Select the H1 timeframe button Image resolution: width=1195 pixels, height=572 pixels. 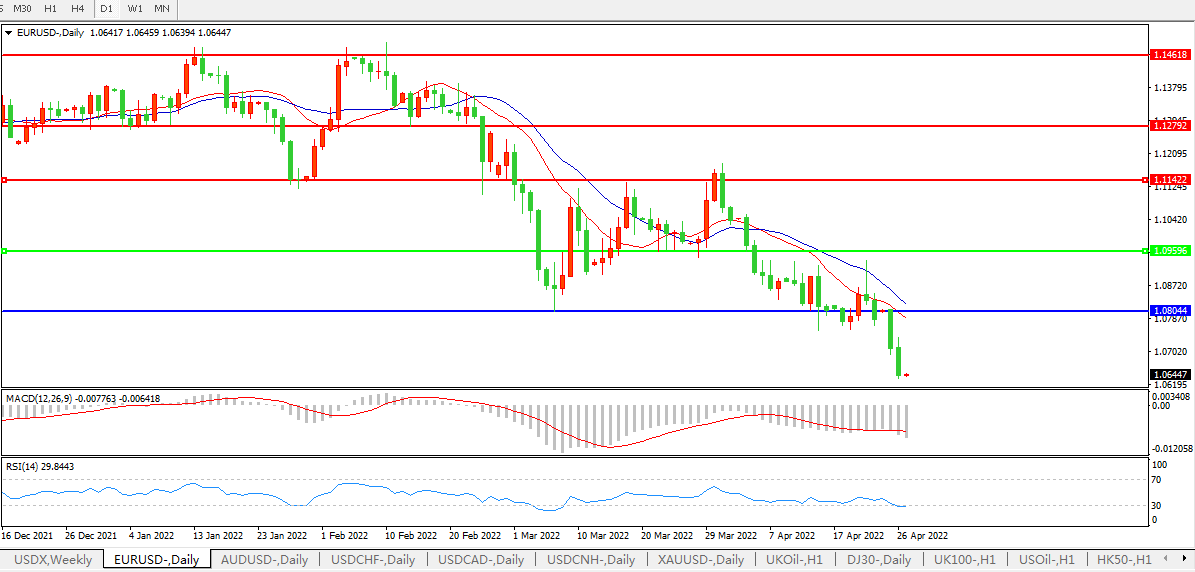[50, 9]
